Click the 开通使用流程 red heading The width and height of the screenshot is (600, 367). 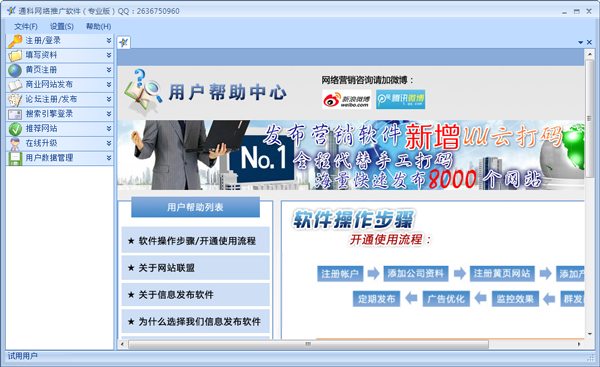pyautogui.click(x=390, y=240)
